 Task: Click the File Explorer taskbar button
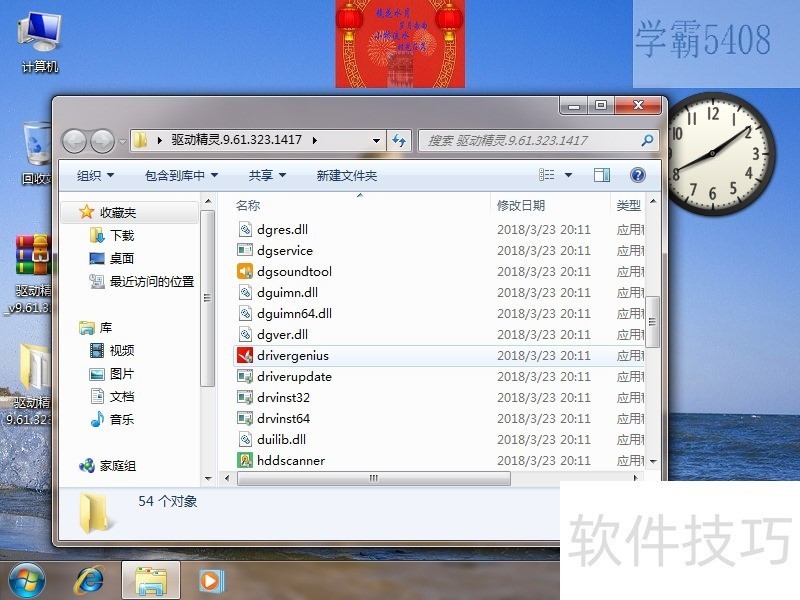pyautogui.click(x=151, y=581)
